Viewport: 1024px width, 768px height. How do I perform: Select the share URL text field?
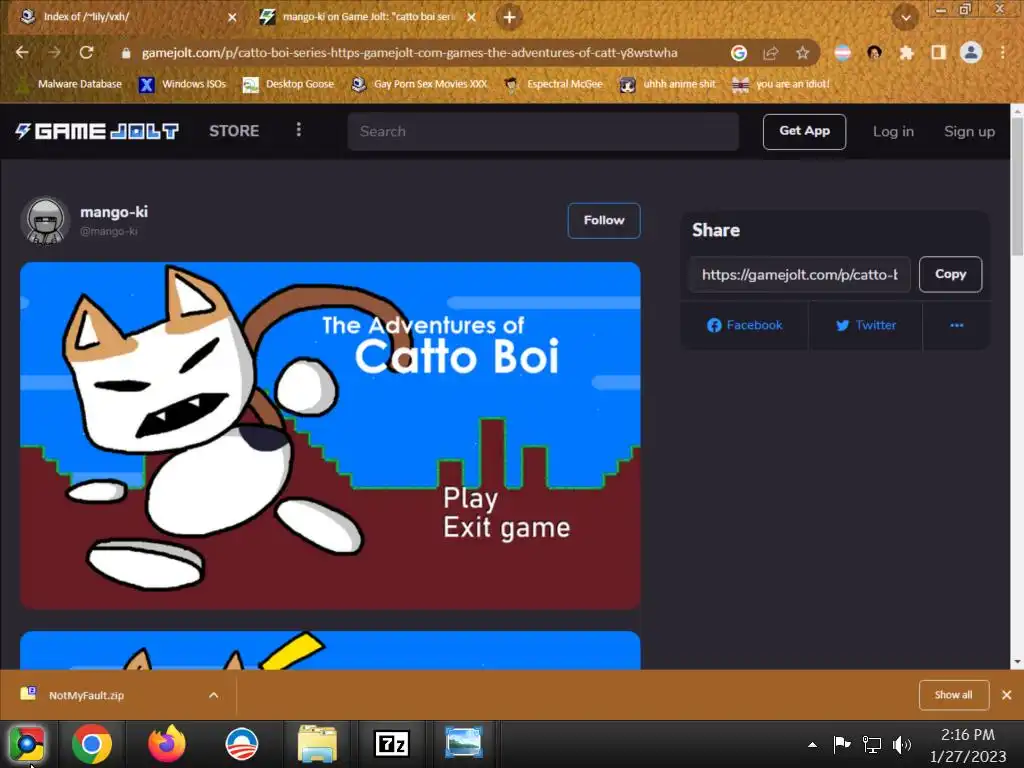click(799, 274)
